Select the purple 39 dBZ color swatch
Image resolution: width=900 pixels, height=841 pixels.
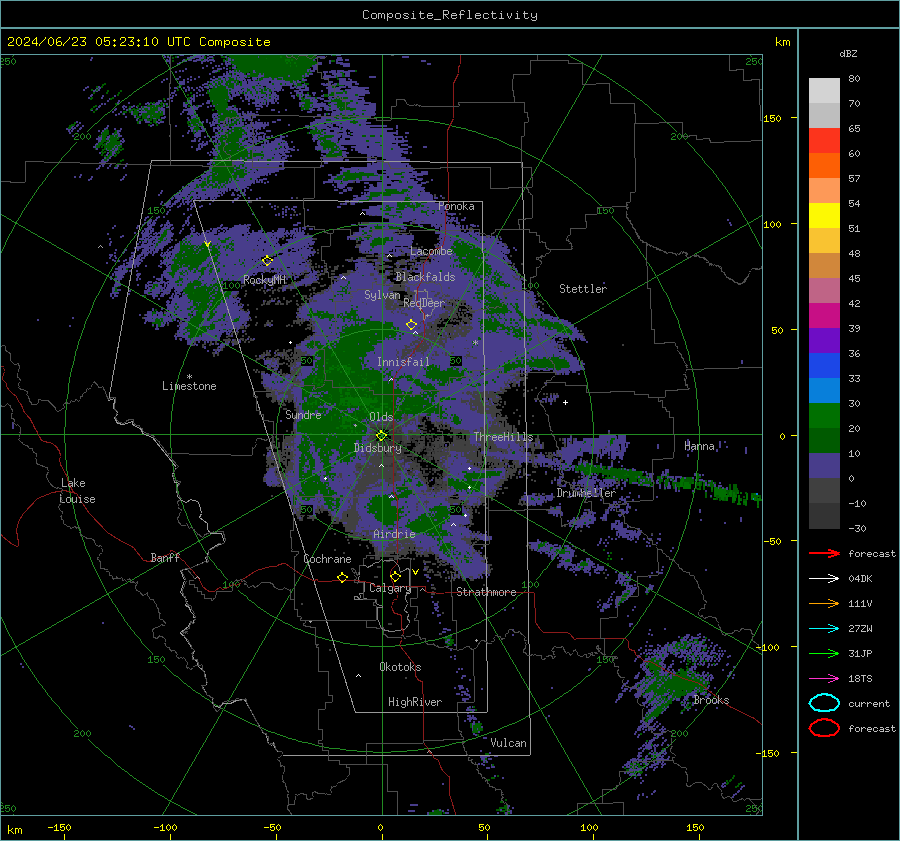pos(824,340)
